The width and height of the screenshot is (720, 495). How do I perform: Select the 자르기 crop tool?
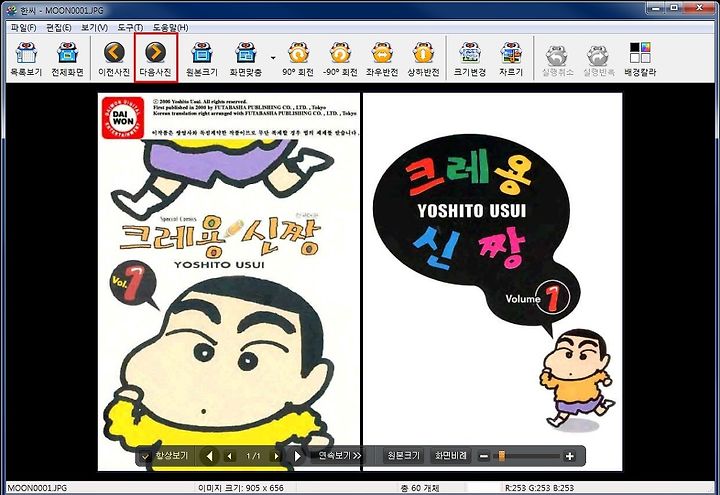511,59
